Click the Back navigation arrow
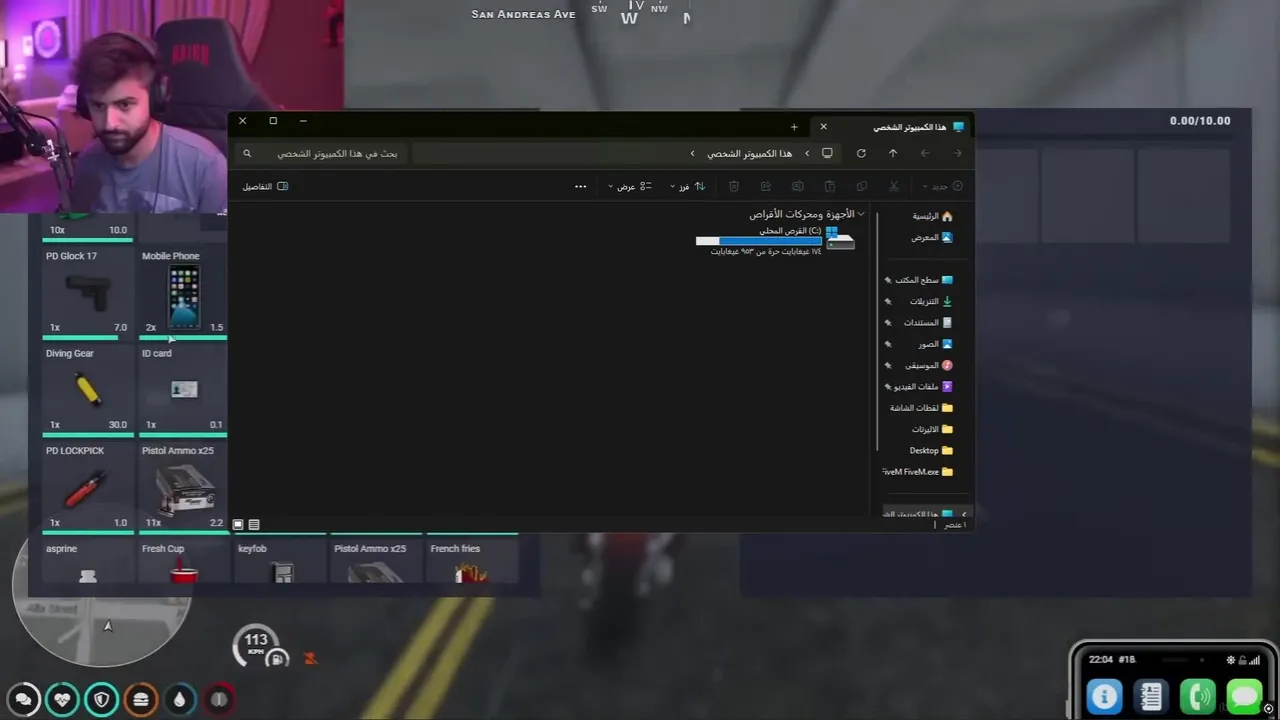The image size is (1280, 720). pyautogui.click(x=957, y=153)
